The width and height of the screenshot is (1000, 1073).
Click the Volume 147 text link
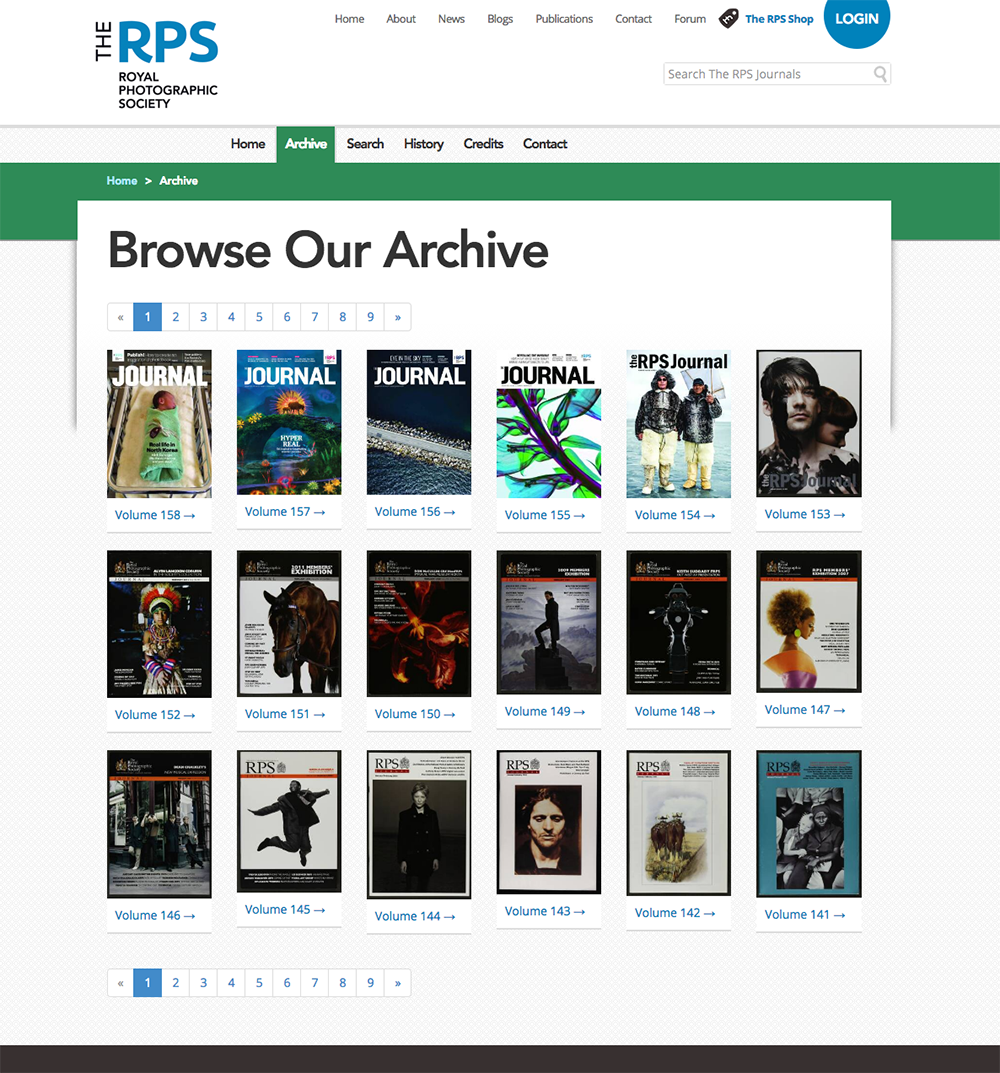pyautogui.click(x=805, y=710)
